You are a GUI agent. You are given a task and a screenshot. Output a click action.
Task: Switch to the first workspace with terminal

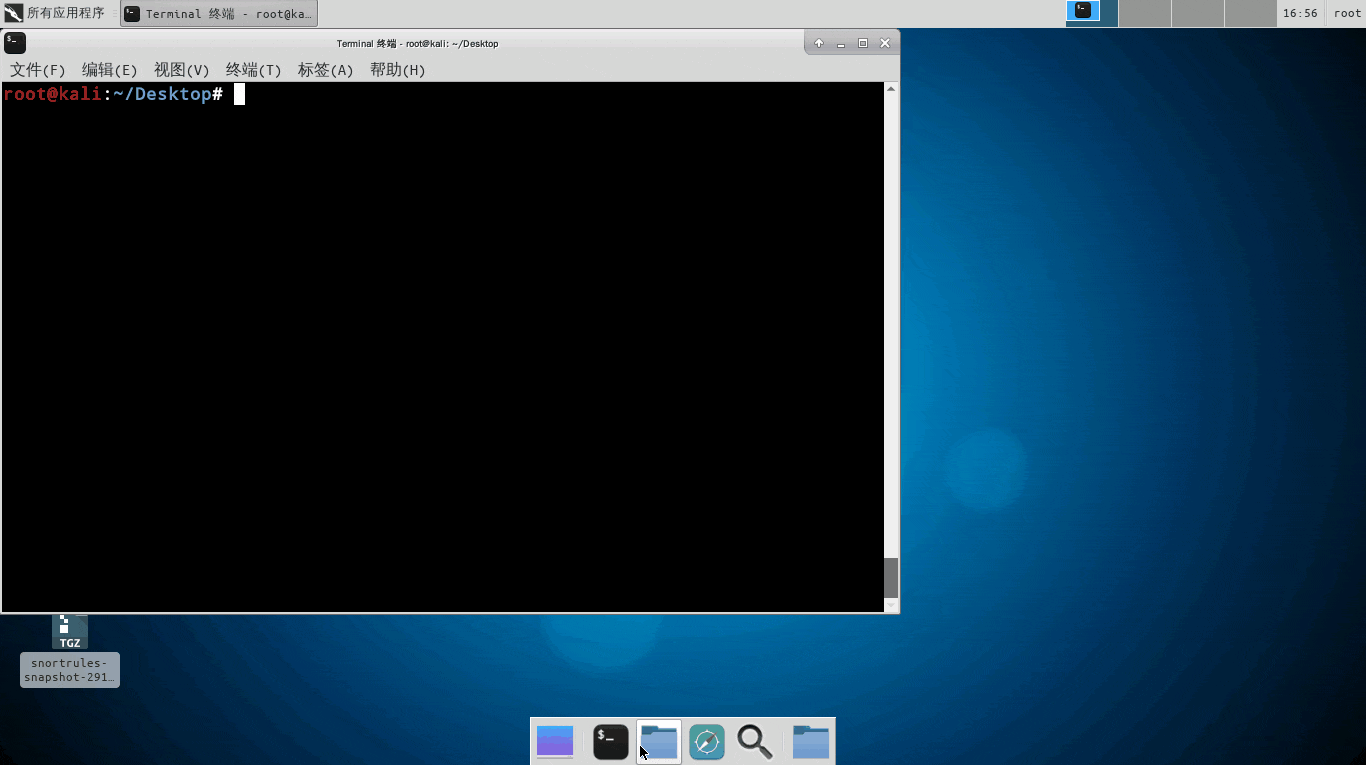click(x=1091, y=13)
